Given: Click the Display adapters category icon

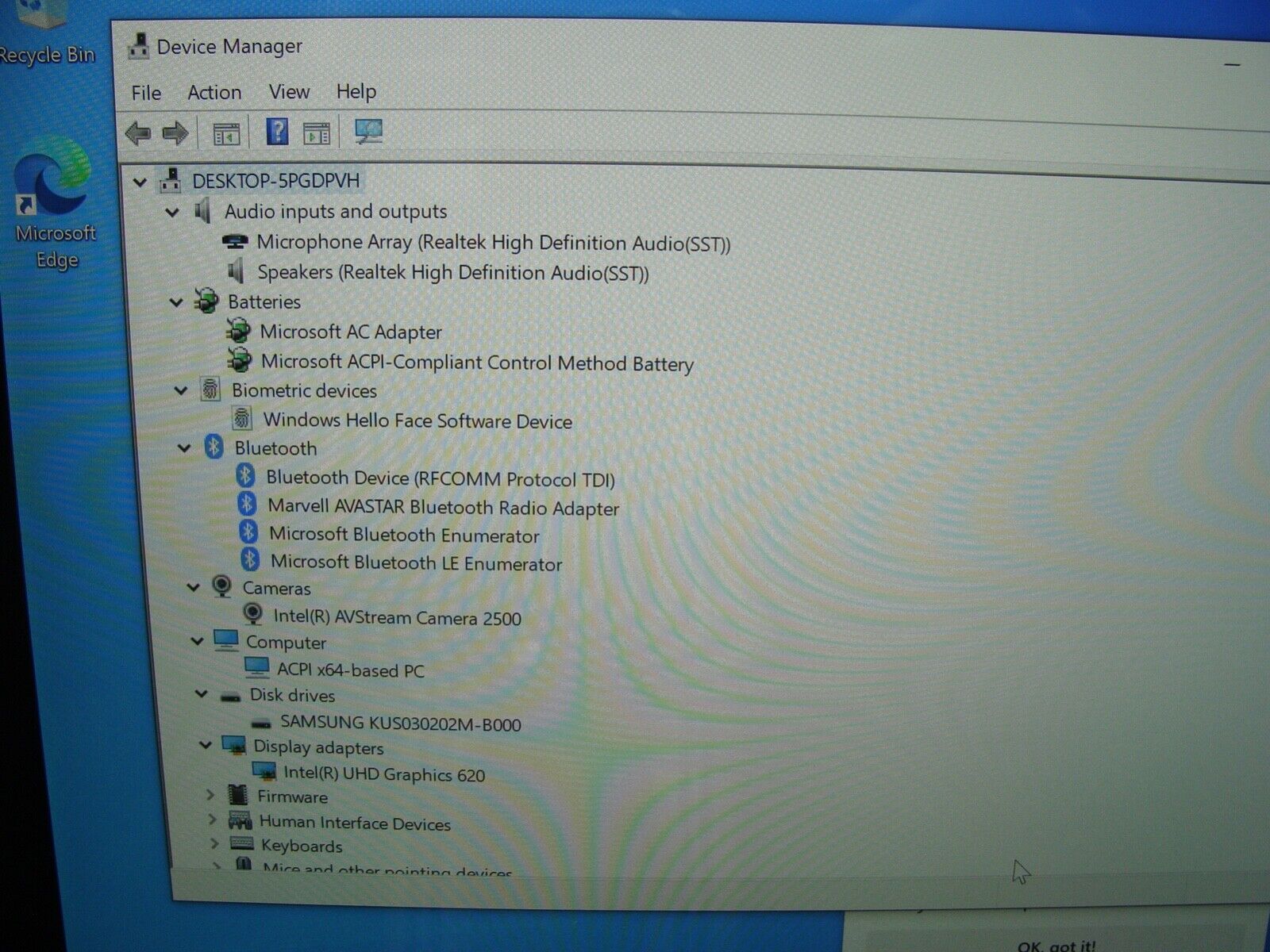Looking at the screenshot, I should (x=233, y=746).
